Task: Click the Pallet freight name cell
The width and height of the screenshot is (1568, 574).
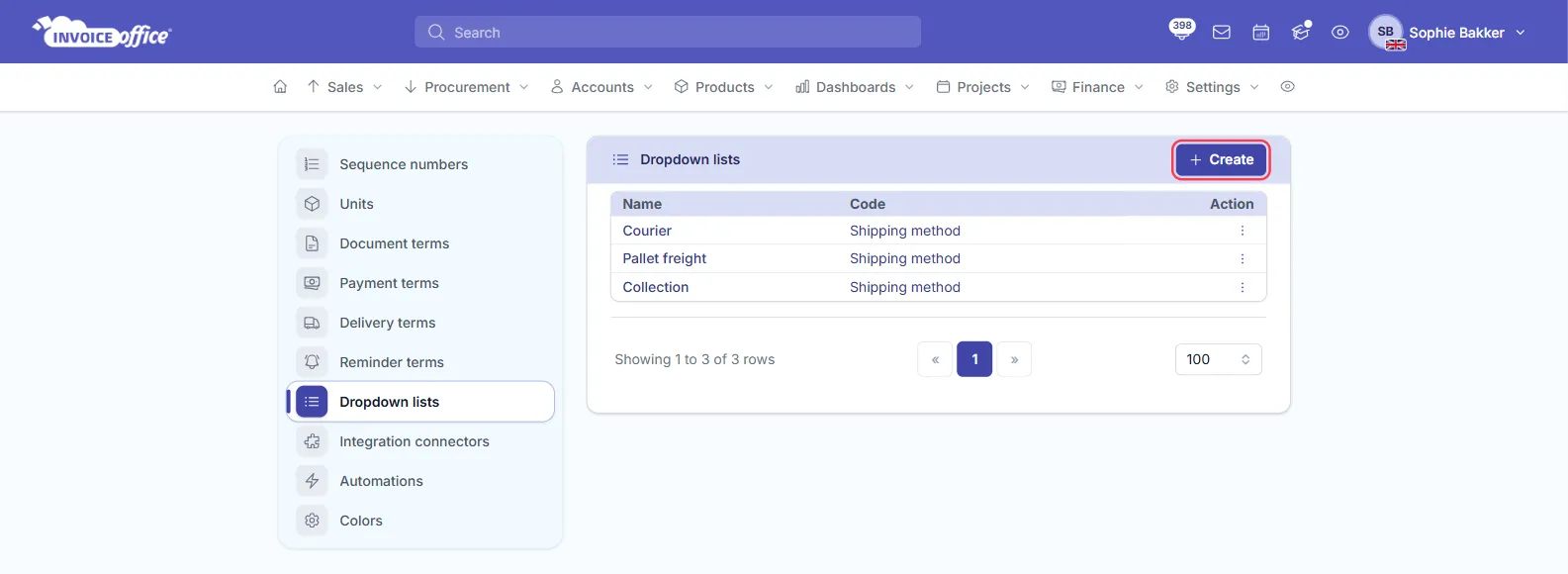Action: 665,258
